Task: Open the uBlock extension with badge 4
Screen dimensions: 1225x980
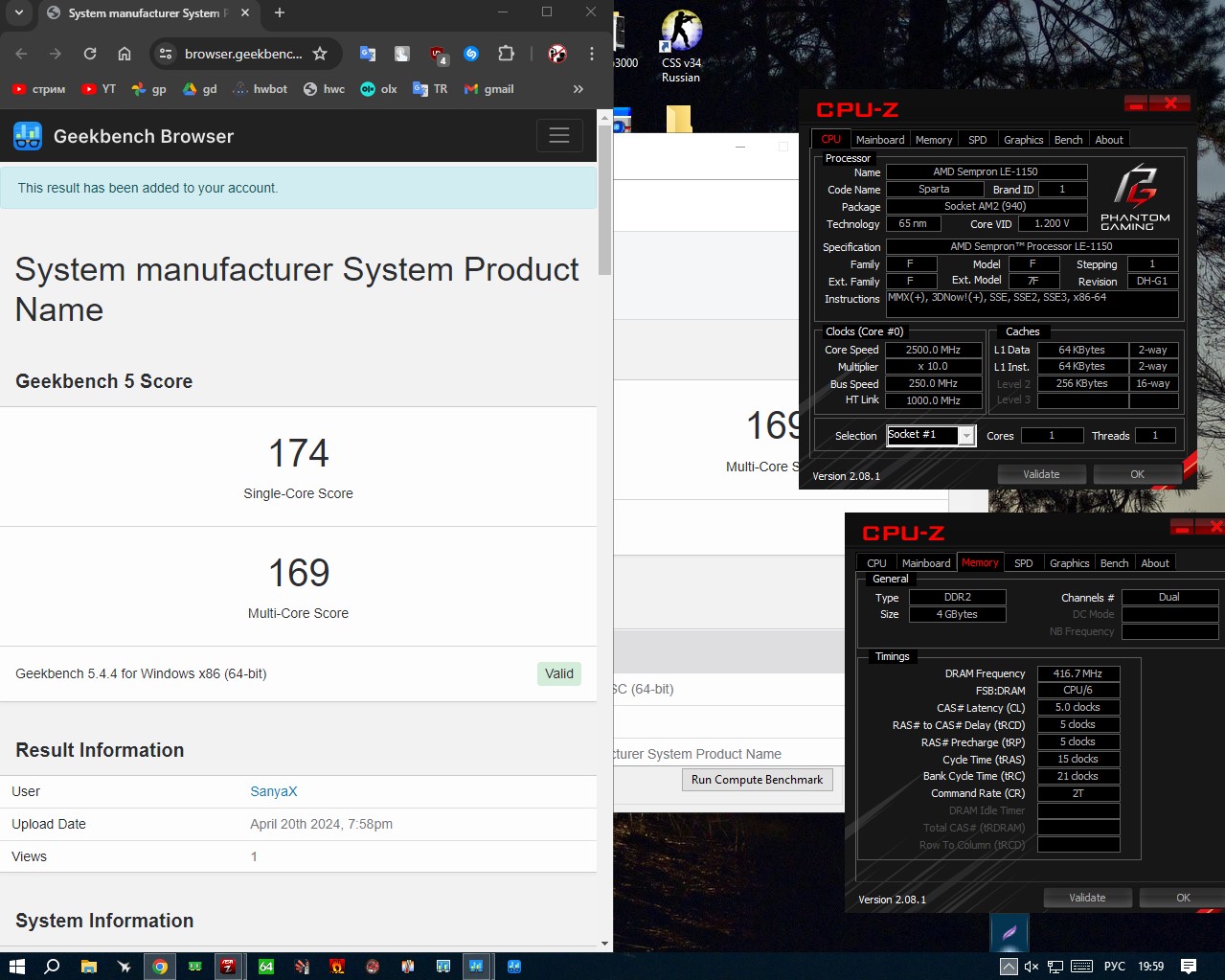Action: click(x=438, y=55)
